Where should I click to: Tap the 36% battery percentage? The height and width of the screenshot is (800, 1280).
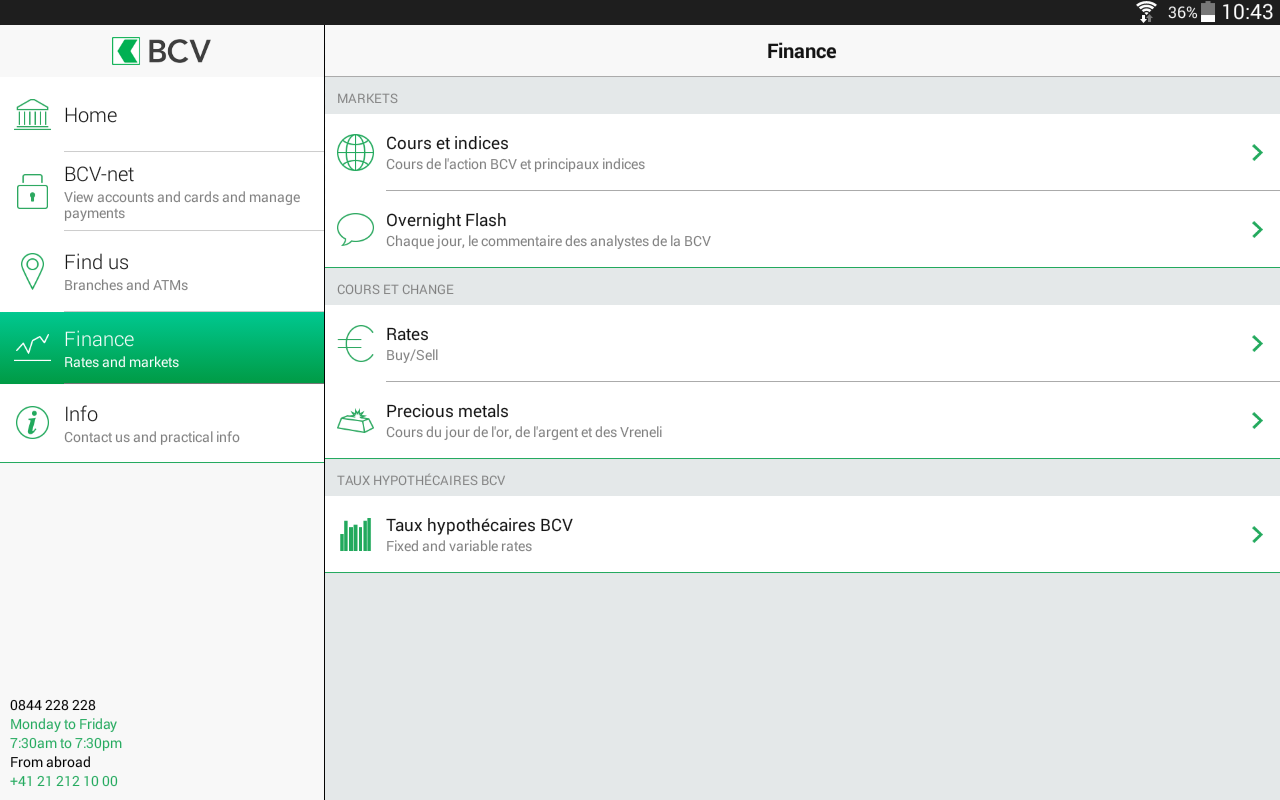[1183, 13]
